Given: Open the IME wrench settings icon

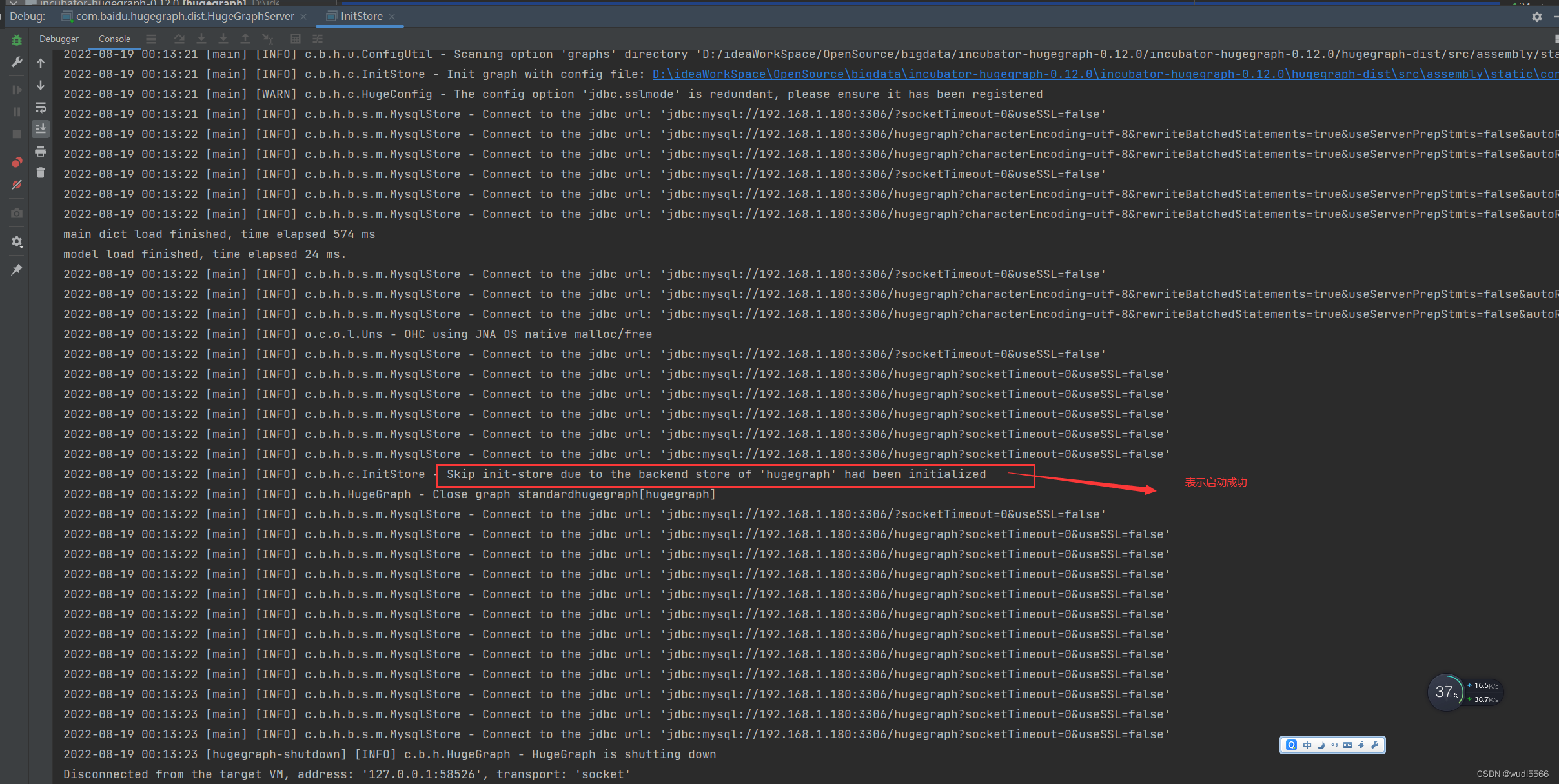Looking at the screenshot, I should [1375, 745].
